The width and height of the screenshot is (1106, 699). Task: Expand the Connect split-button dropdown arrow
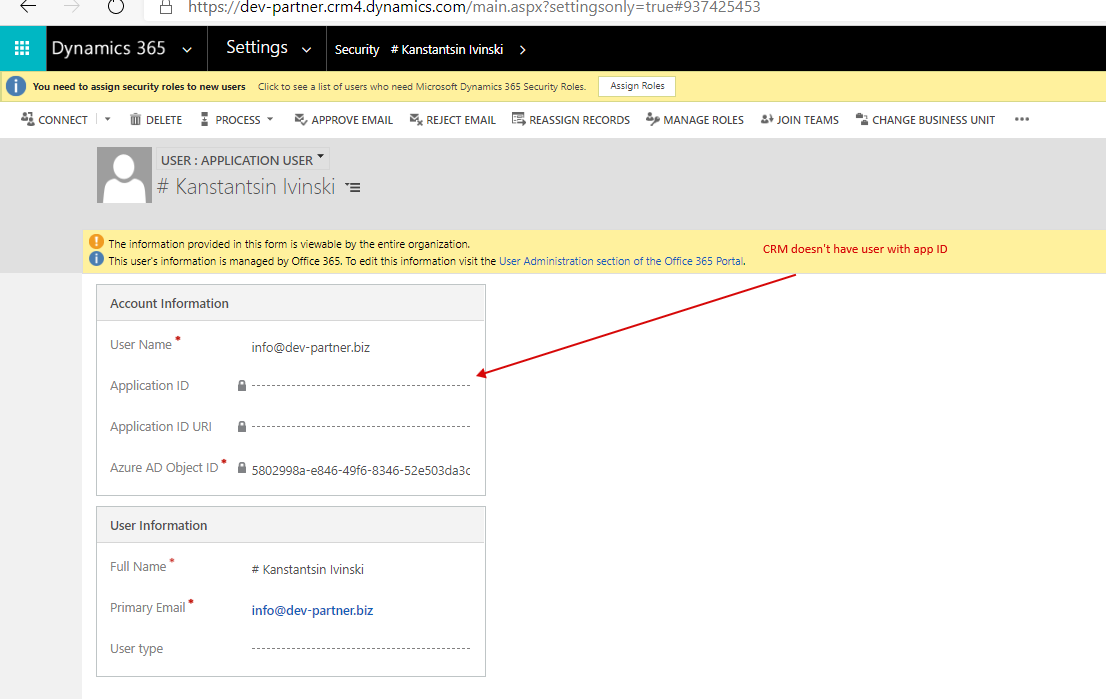click(x=107, y=119)
